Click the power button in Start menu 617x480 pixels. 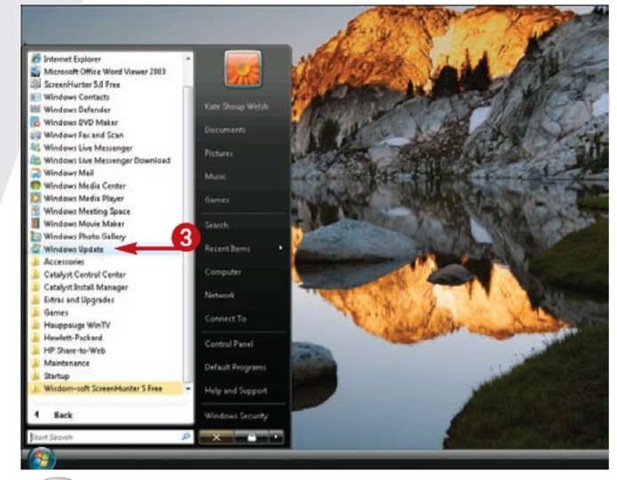click(x=216, y=437)
